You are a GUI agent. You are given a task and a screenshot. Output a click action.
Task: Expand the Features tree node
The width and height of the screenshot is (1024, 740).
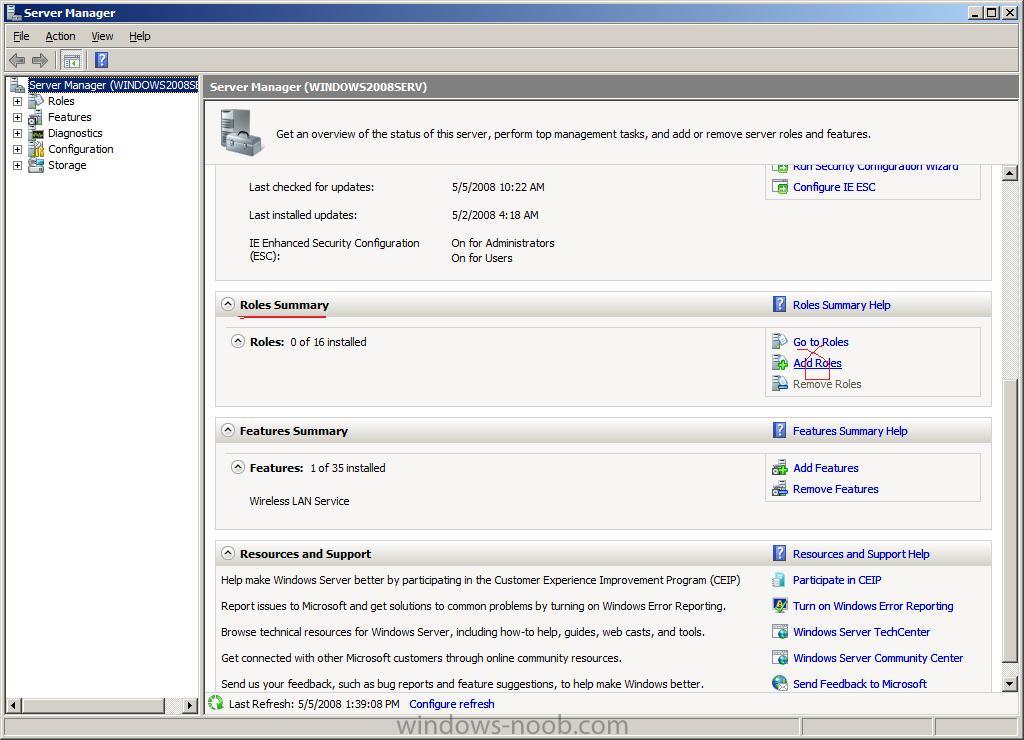click(18, 118)
